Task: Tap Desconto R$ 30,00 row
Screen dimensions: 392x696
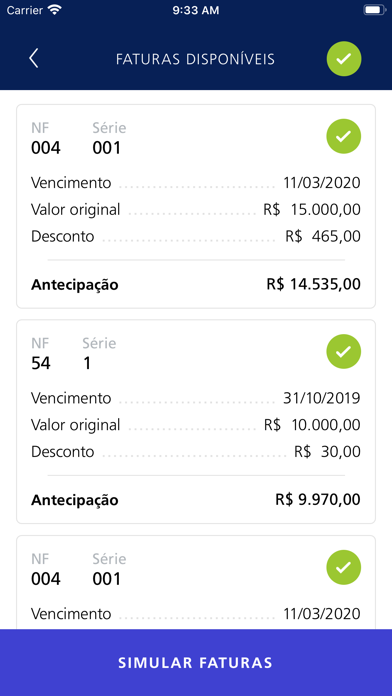Action: [196, 452]
